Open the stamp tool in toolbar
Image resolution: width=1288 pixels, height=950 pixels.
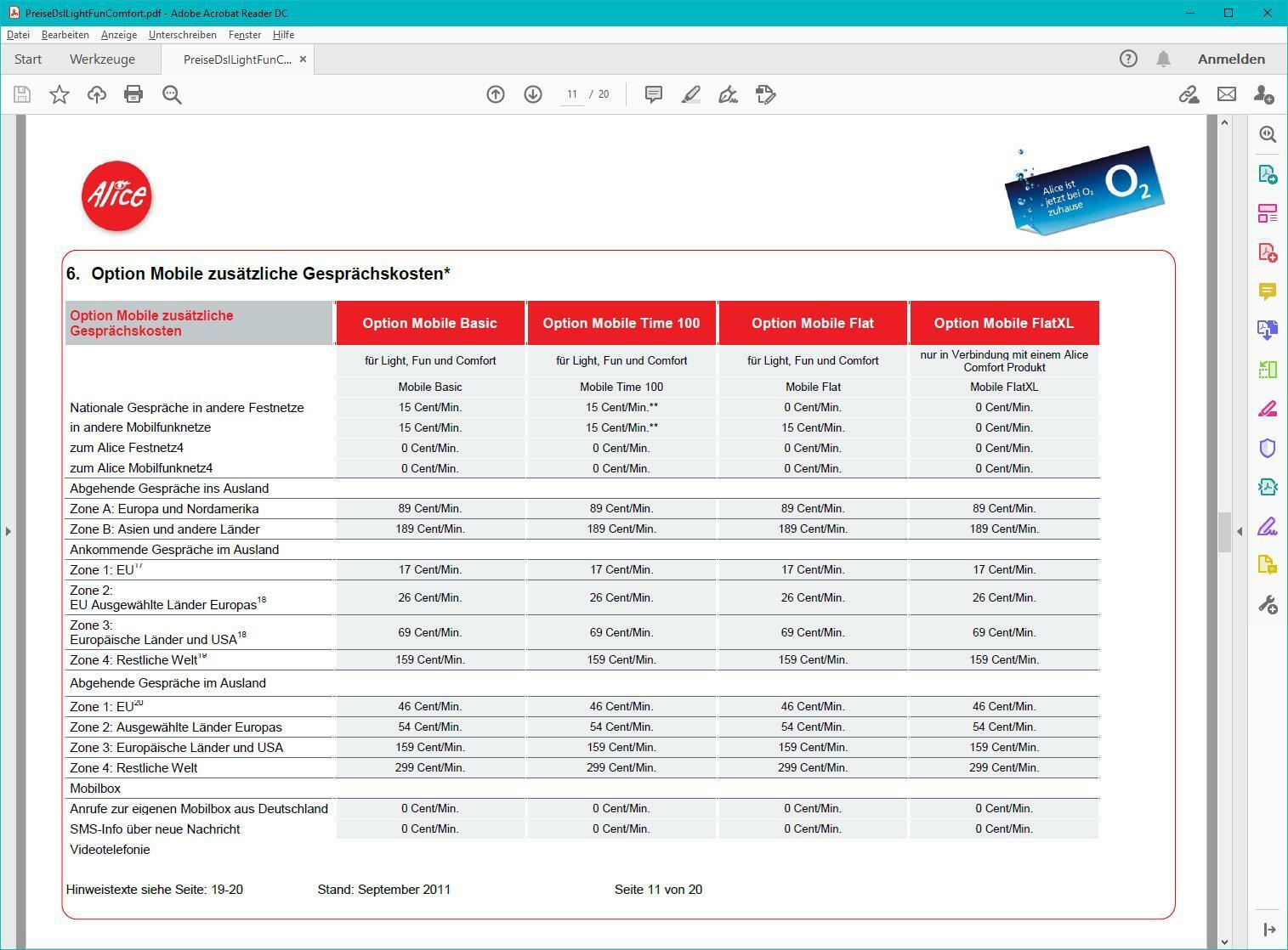coord(766,94)
